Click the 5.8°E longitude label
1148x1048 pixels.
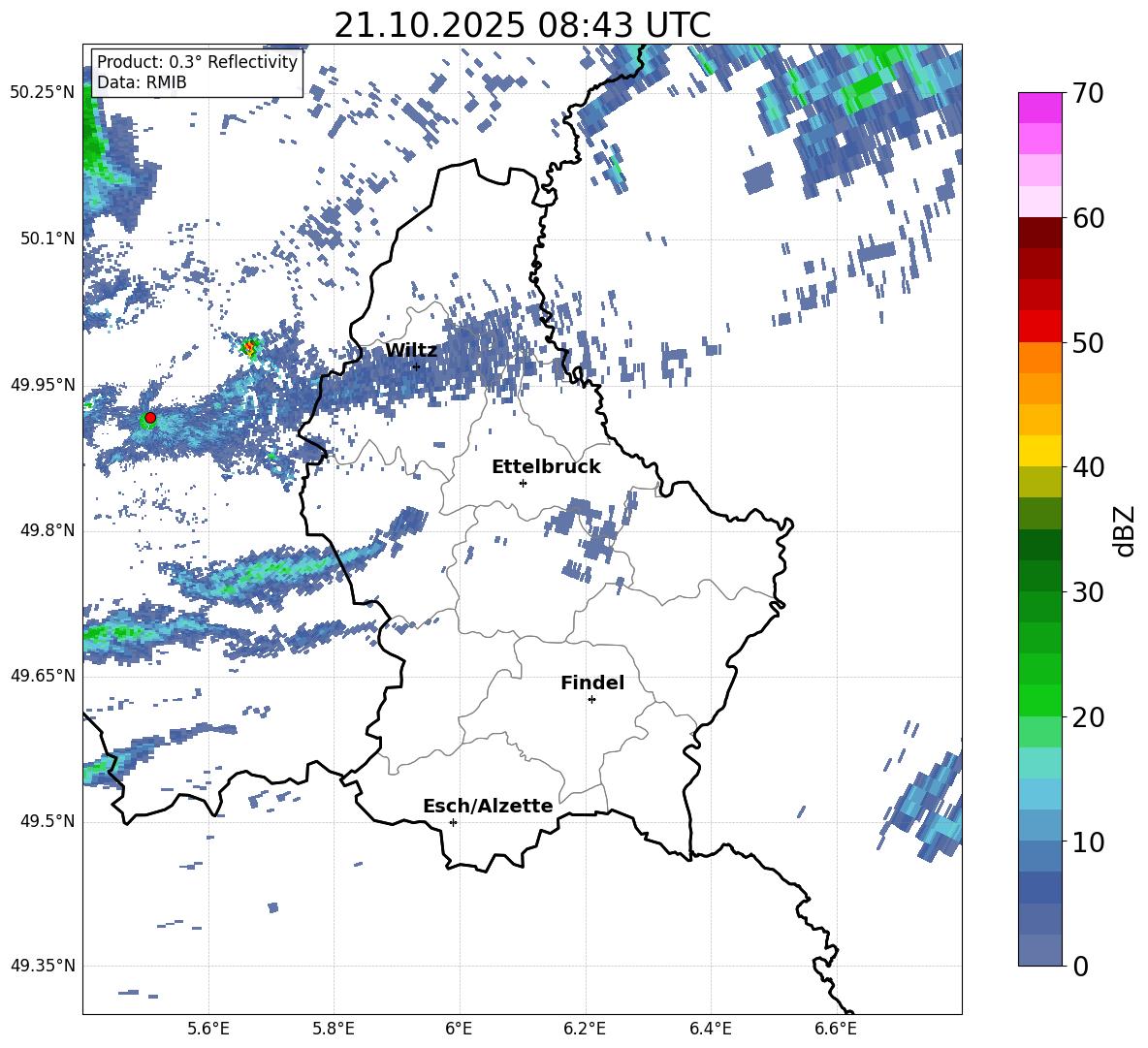[x=334, y=1030]
